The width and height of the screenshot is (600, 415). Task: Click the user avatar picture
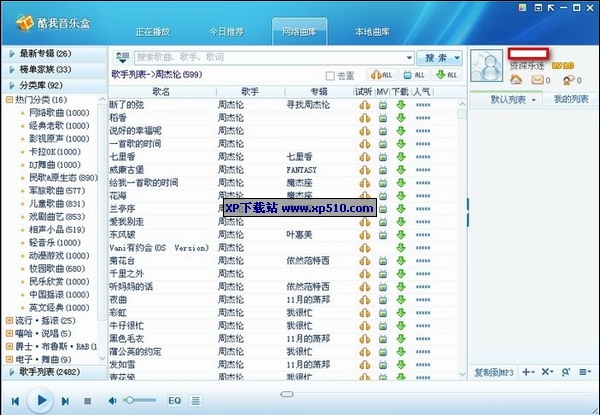(x=486, y=65)
